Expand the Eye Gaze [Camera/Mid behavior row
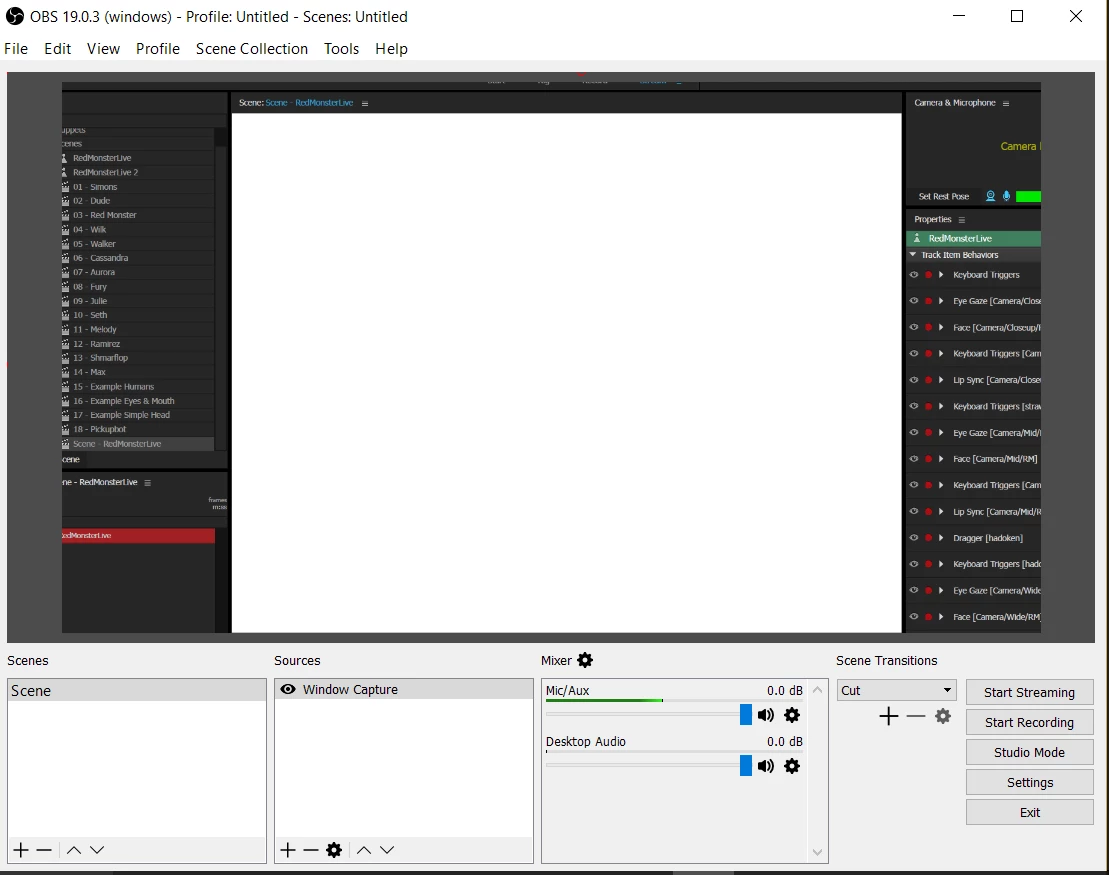 point(941,433)
